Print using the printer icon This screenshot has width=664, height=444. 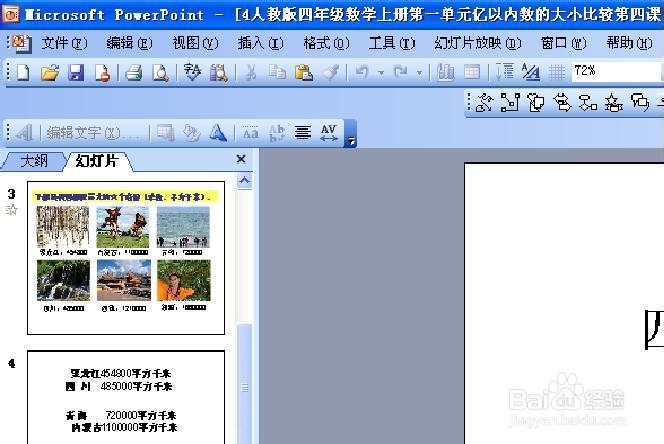[134, 72]
